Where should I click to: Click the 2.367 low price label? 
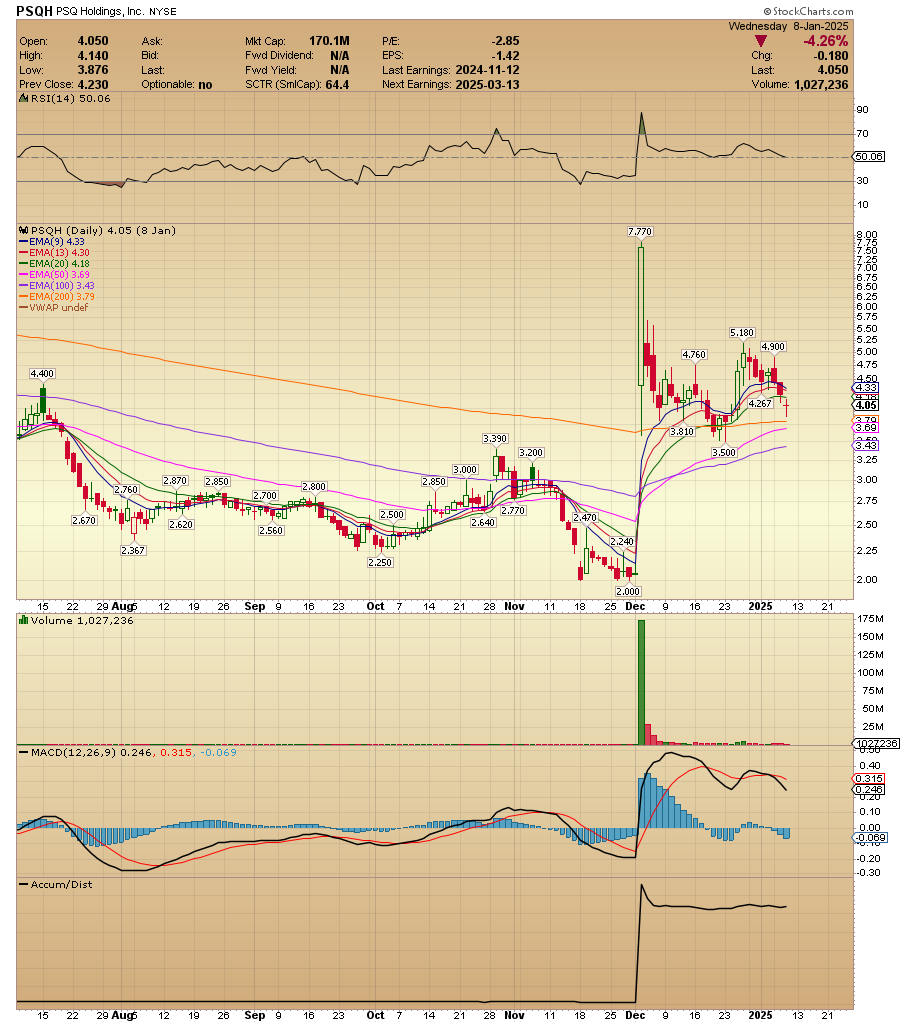tap(132, 551)
